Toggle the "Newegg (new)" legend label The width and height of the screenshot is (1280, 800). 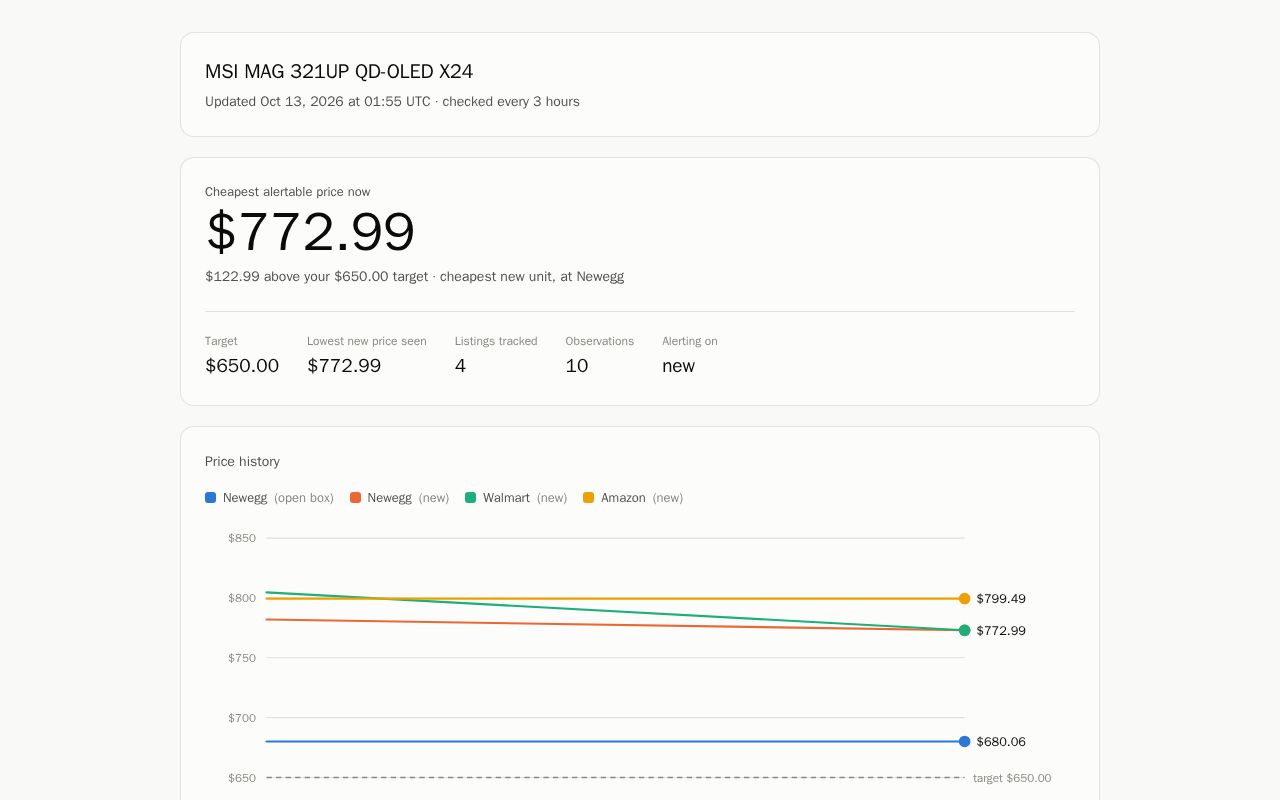[x=408, y=498]
